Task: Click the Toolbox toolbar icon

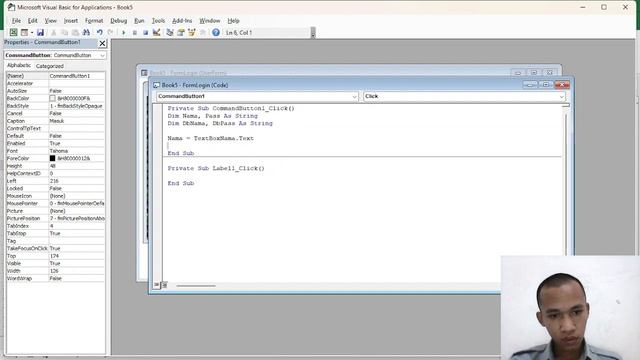Action: pyautogui.click(x=202, y=32)
